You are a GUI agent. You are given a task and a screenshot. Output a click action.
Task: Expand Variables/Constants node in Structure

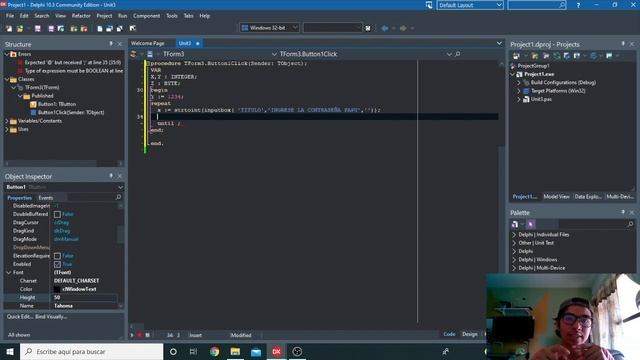[7, 121]
